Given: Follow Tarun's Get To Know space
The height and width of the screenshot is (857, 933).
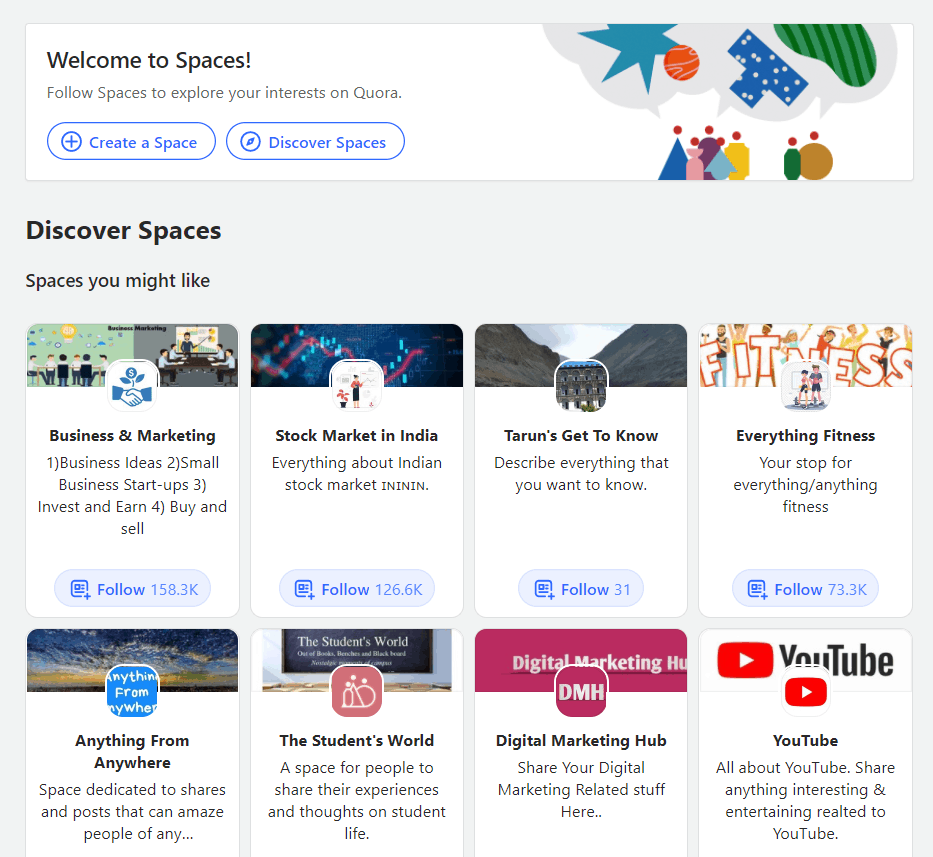Looking at the screenshot, I should click(581, 588).
